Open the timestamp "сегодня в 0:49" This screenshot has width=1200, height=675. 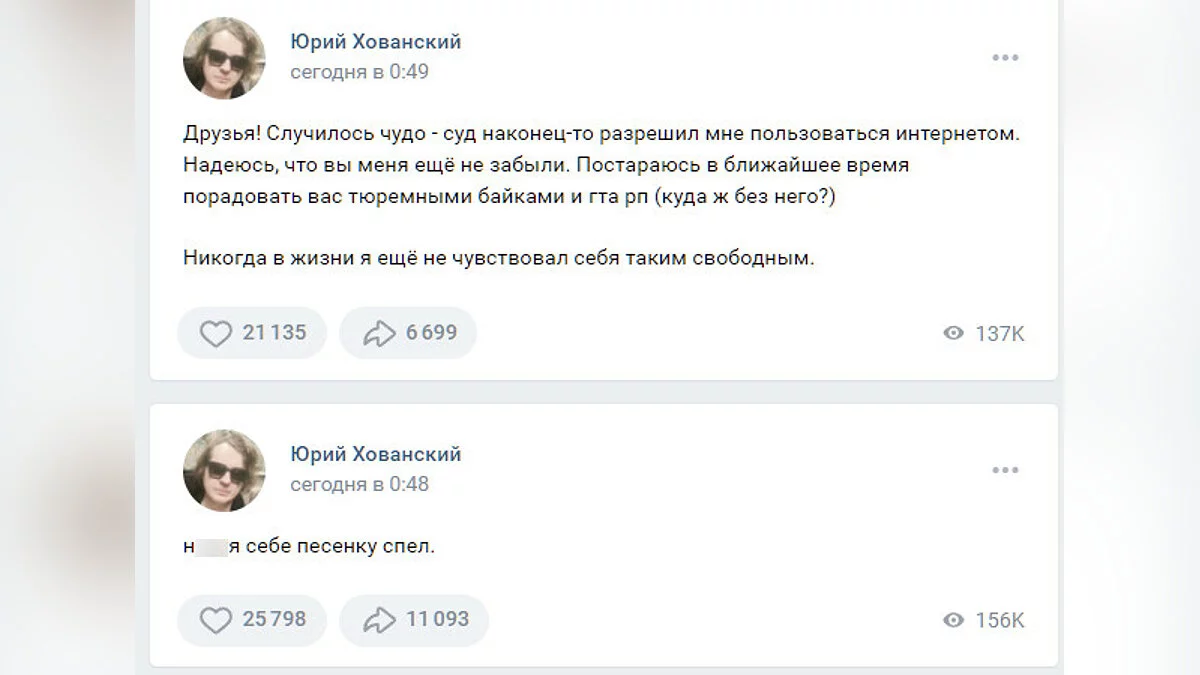(x=359, y=72)
